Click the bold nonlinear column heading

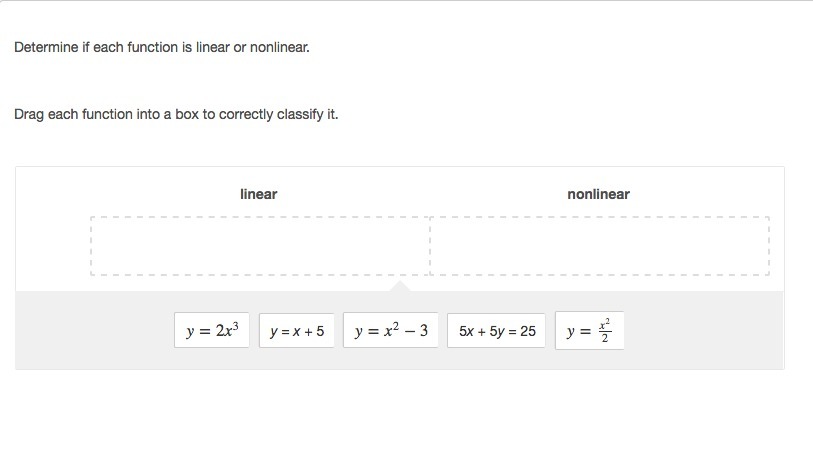click(598, 194)
